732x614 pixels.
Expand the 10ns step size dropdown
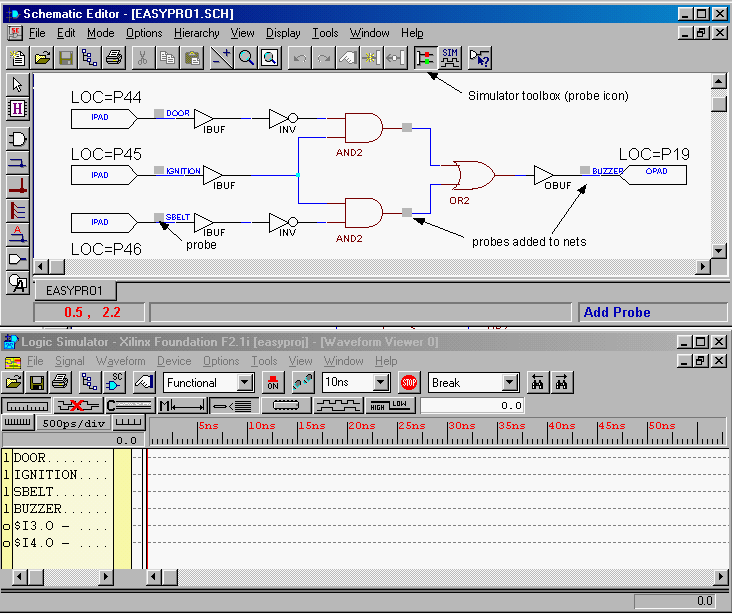(381, 383)
